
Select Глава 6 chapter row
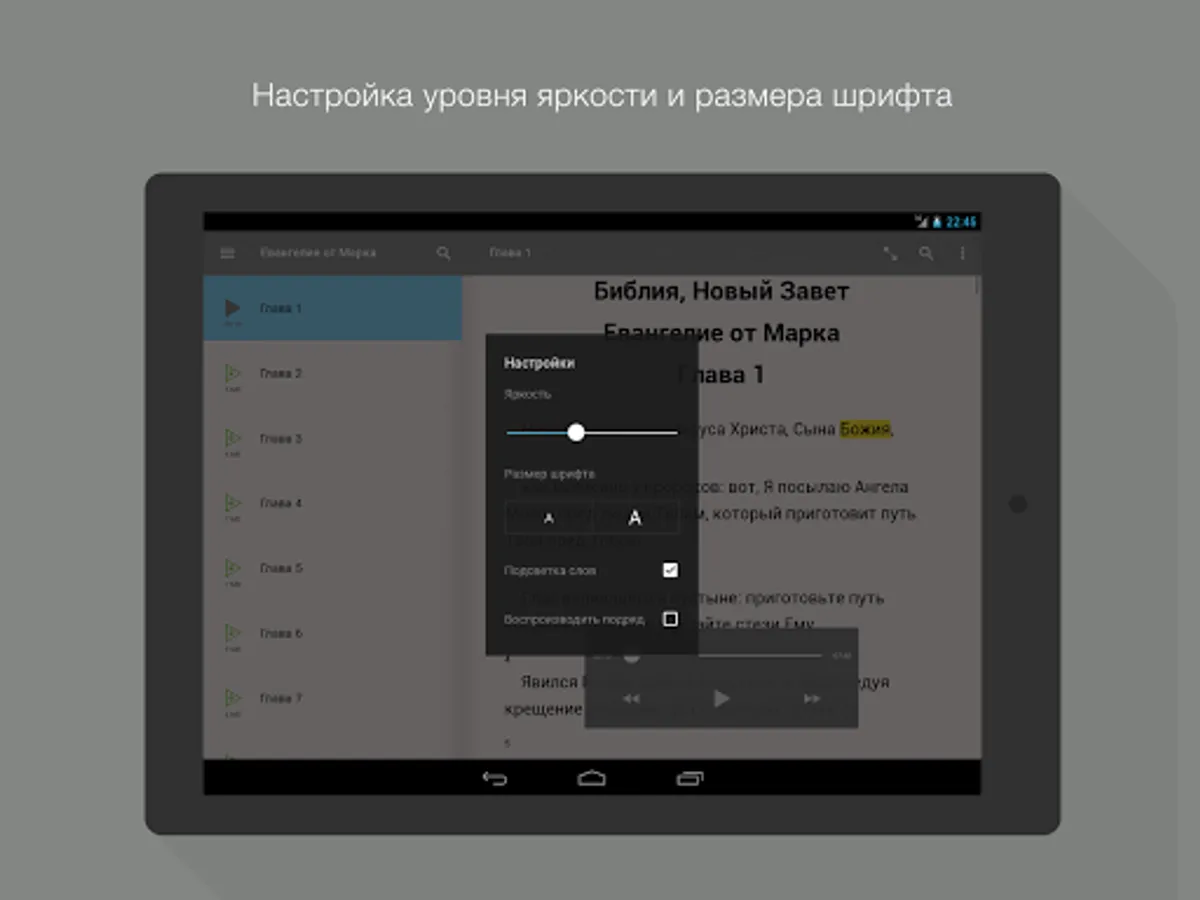coord(333,634)
